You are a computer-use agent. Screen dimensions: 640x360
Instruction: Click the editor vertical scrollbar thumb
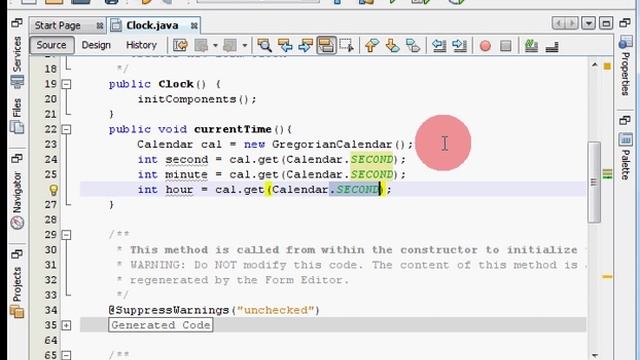tap(594, 182)
